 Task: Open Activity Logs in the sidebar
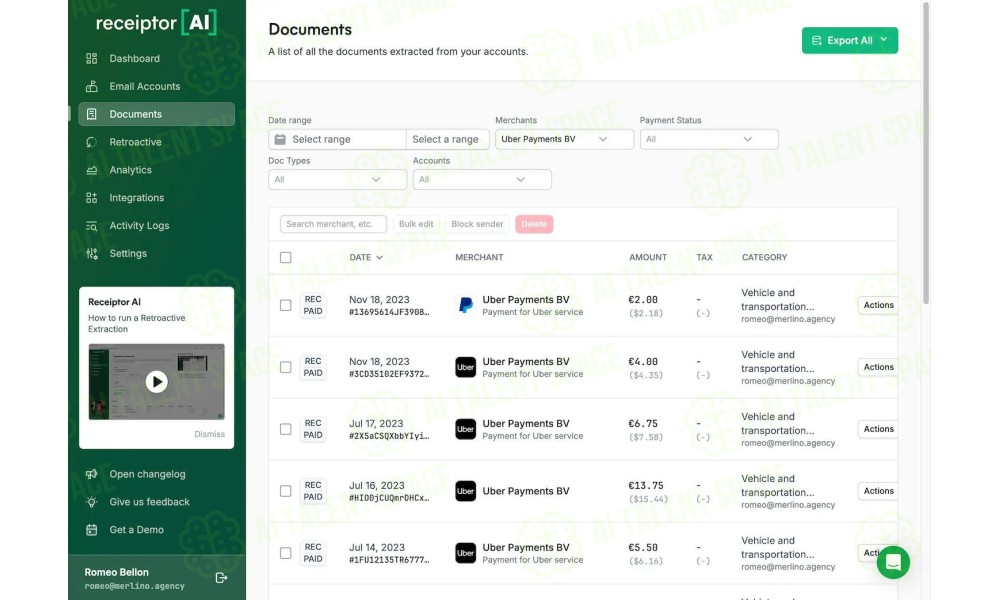pos(156,226)
